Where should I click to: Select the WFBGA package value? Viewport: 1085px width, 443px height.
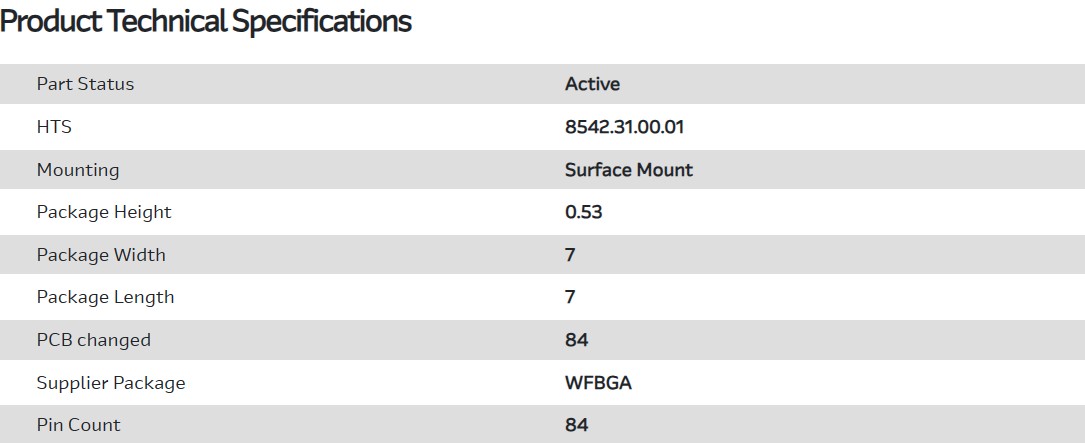click(598, 383)
